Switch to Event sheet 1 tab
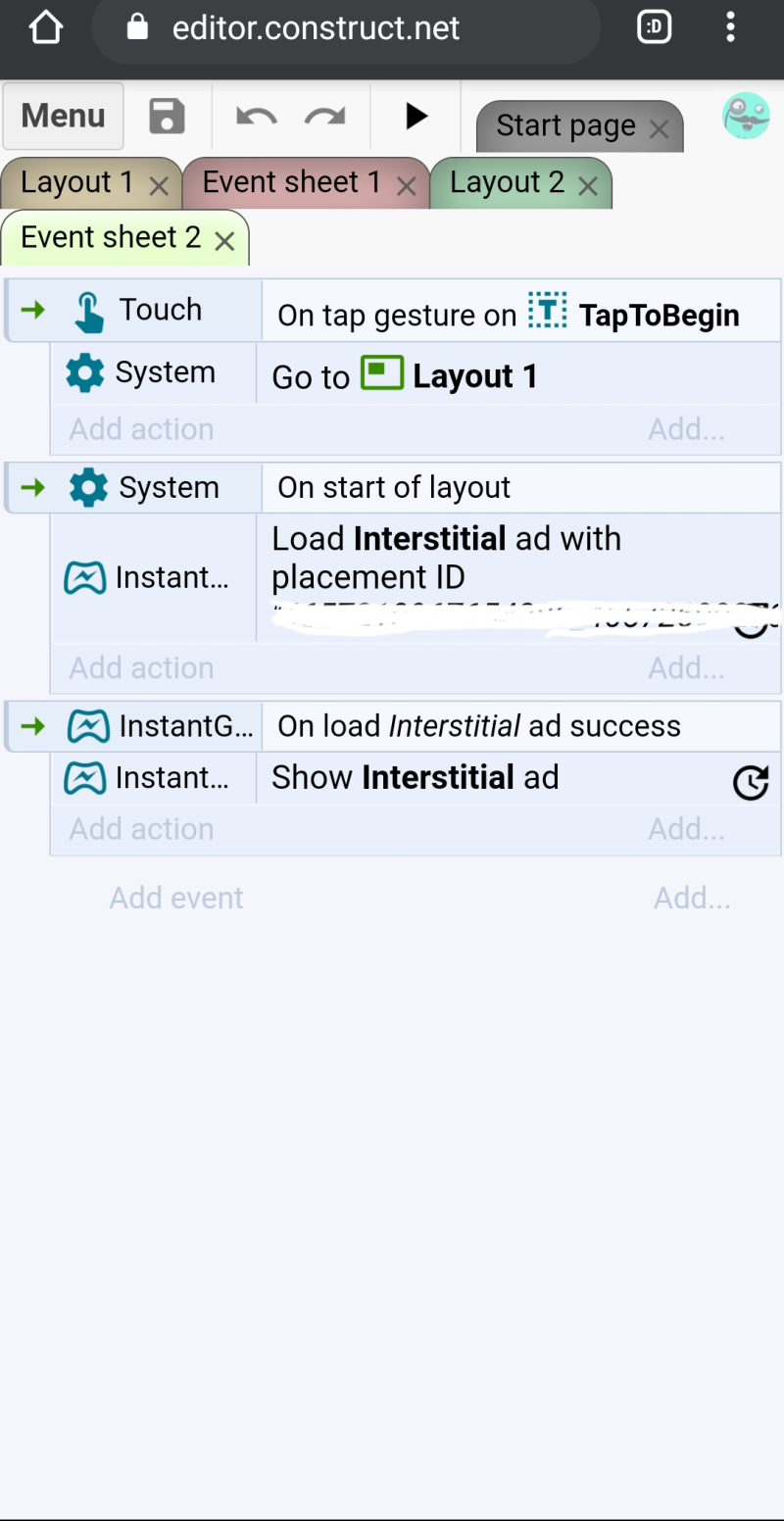784x1521 pixels. point(291,182)
